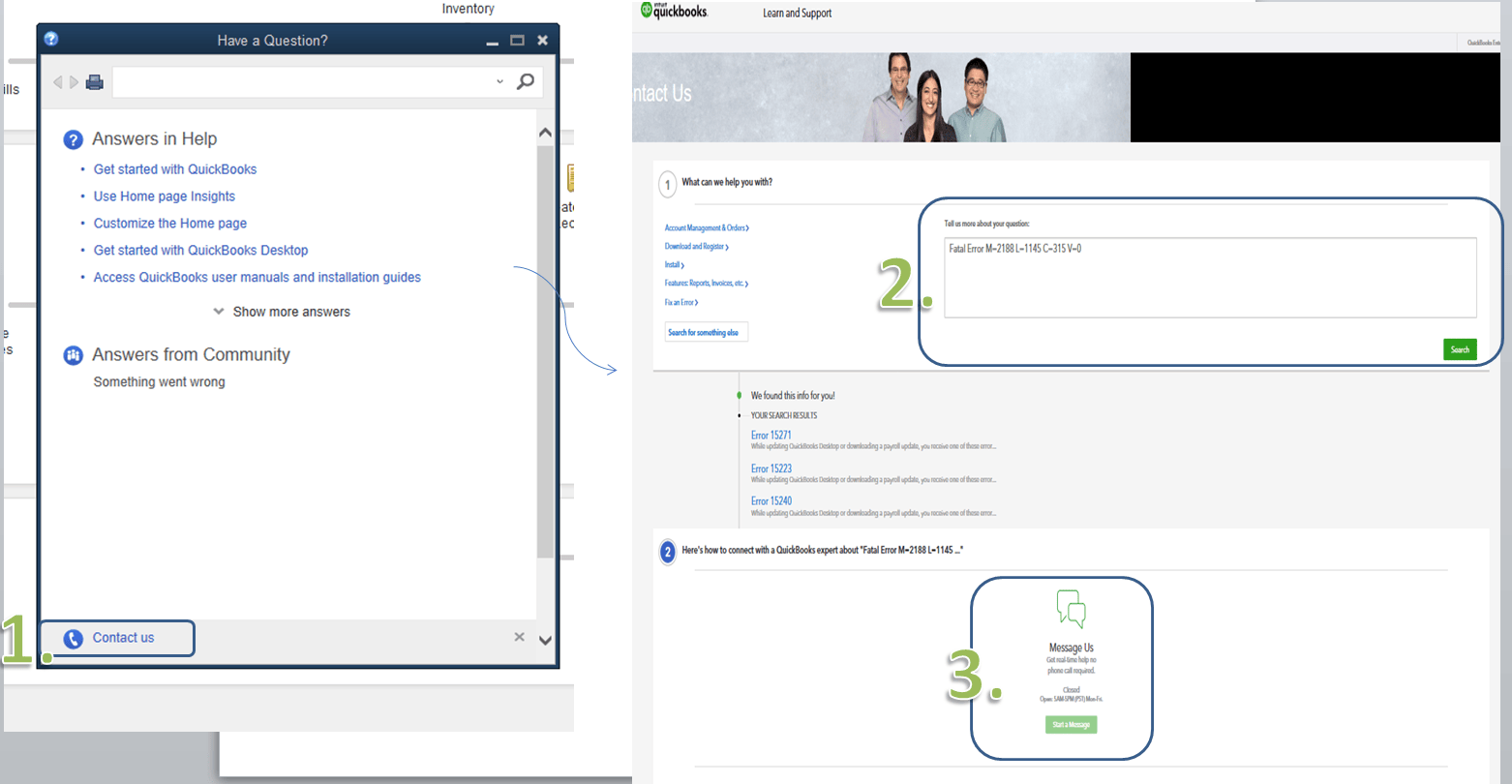Image resolution: width=1512 pixels, height=784 pixels.
Task: Click the community icon beside Answers from Community
Action: click(x=73, y=355)
